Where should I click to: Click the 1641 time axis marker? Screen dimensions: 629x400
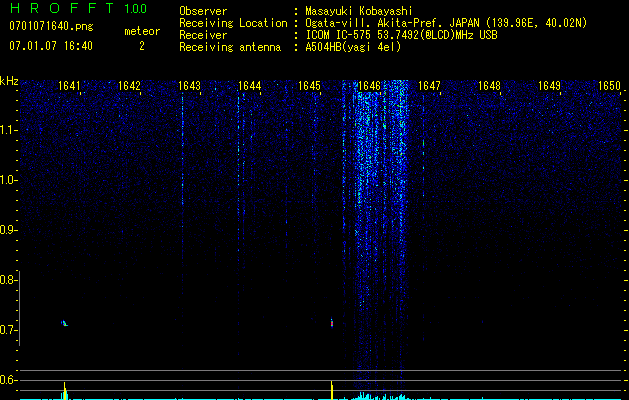point(69,86)
